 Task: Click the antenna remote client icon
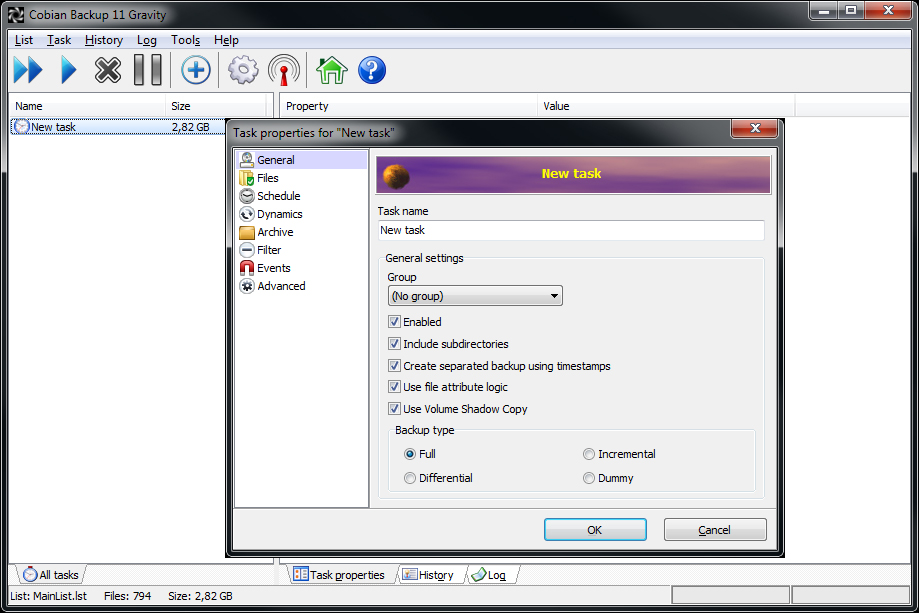pyautogui.click(x=284, y=70)
